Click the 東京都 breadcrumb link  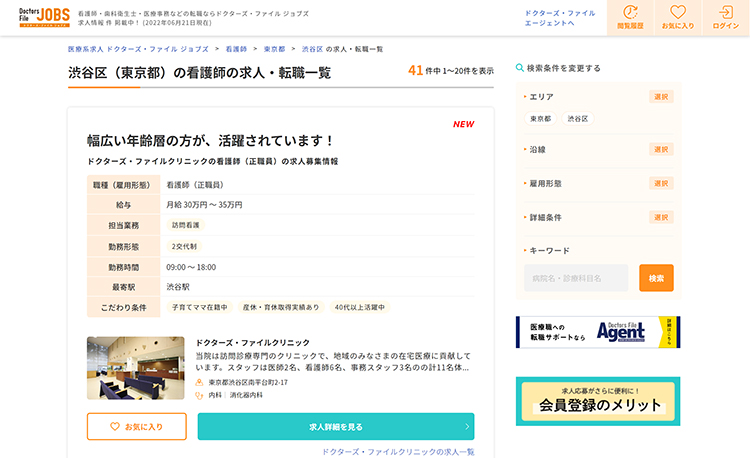point(274,49)
